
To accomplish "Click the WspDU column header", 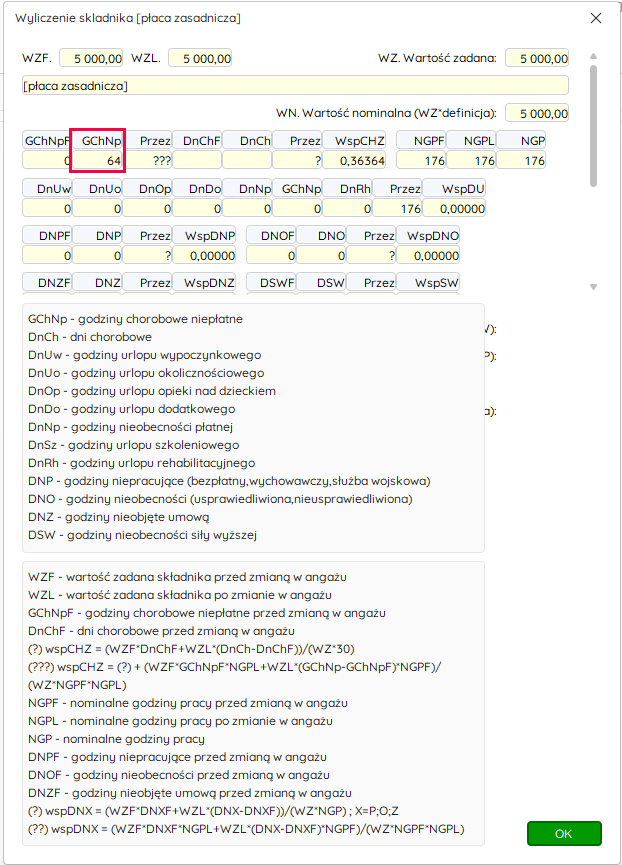I will click(x=454, y=189).
